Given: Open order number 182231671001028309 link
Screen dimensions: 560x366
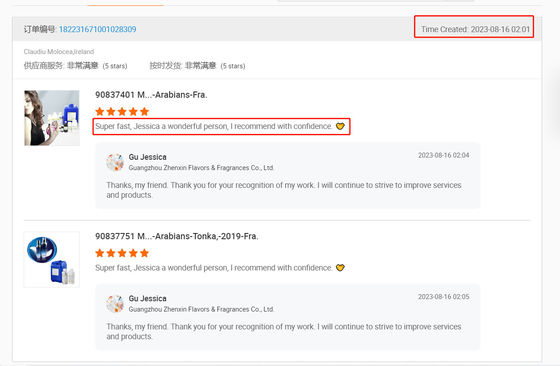Looking at the screenshot, I should click(98, 29).
